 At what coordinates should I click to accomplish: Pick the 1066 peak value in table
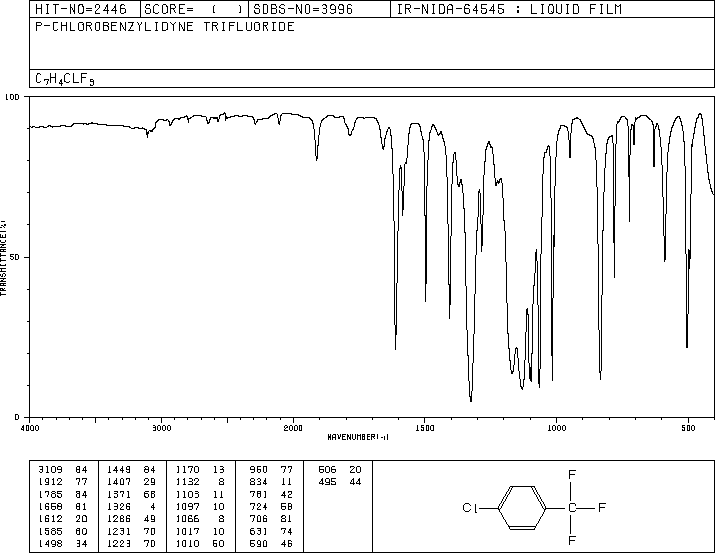187,519
